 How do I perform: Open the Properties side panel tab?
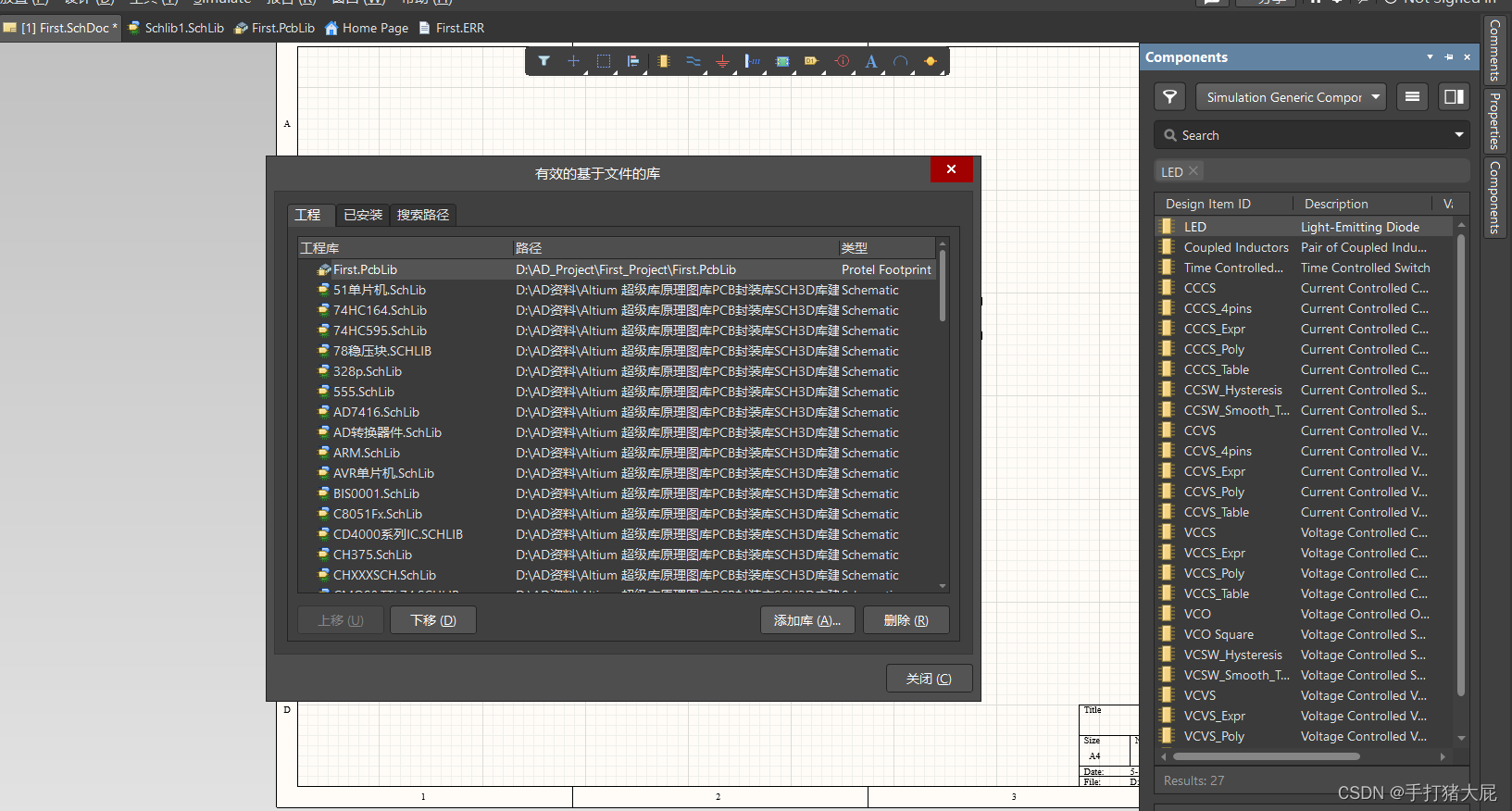(x=1494, y=121)
